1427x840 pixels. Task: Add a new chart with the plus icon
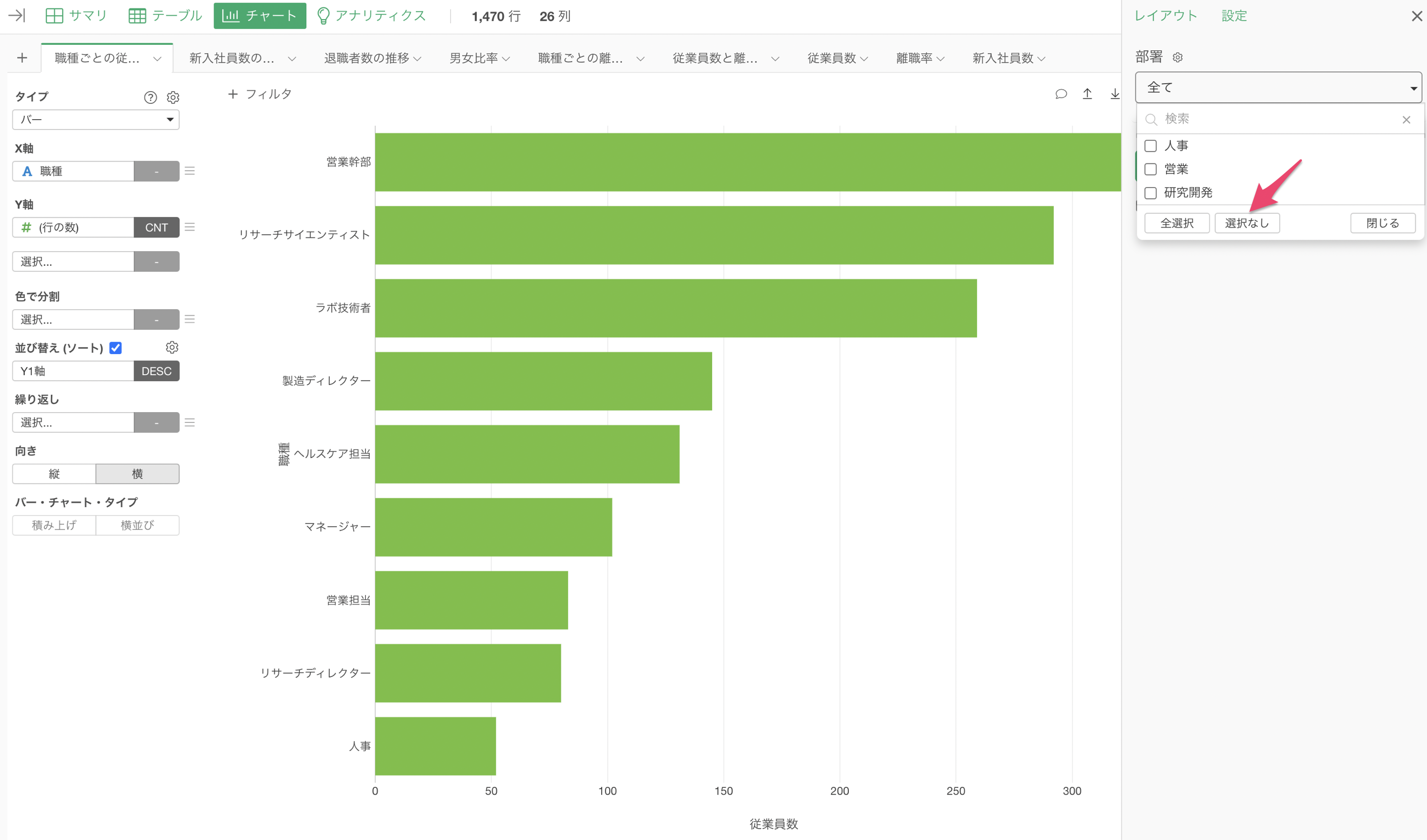coord(22,58)
